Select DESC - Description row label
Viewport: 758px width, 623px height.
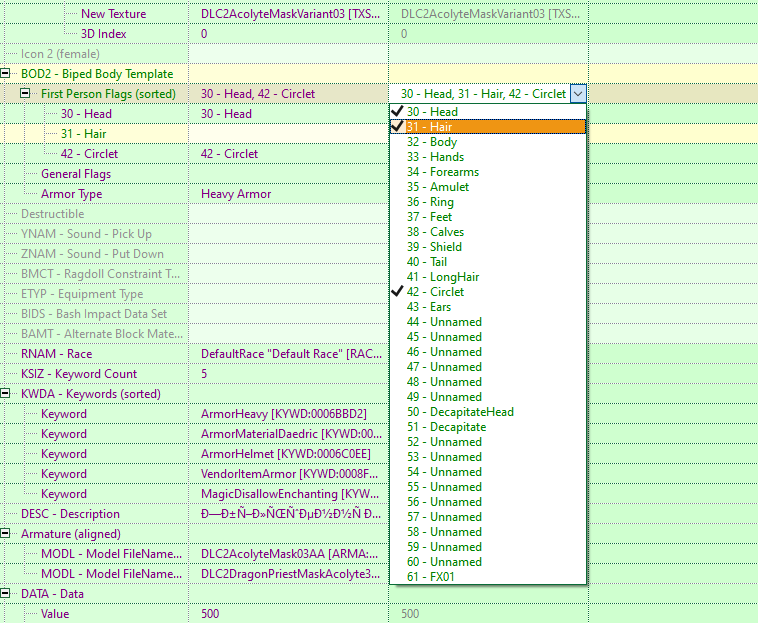click(x=70, y=514)
